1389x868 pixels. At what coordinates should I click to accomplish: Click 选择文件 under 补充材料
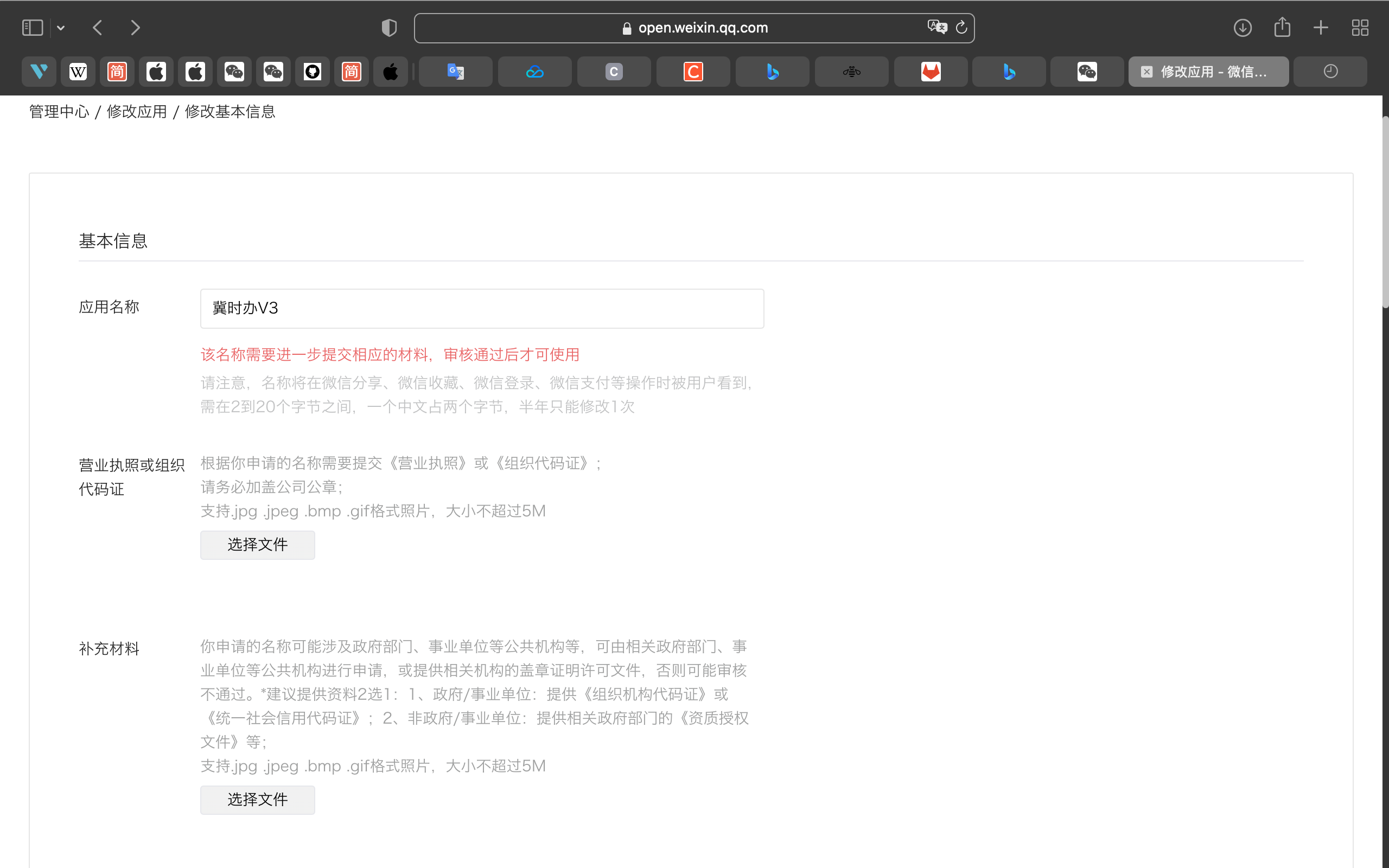257,799
